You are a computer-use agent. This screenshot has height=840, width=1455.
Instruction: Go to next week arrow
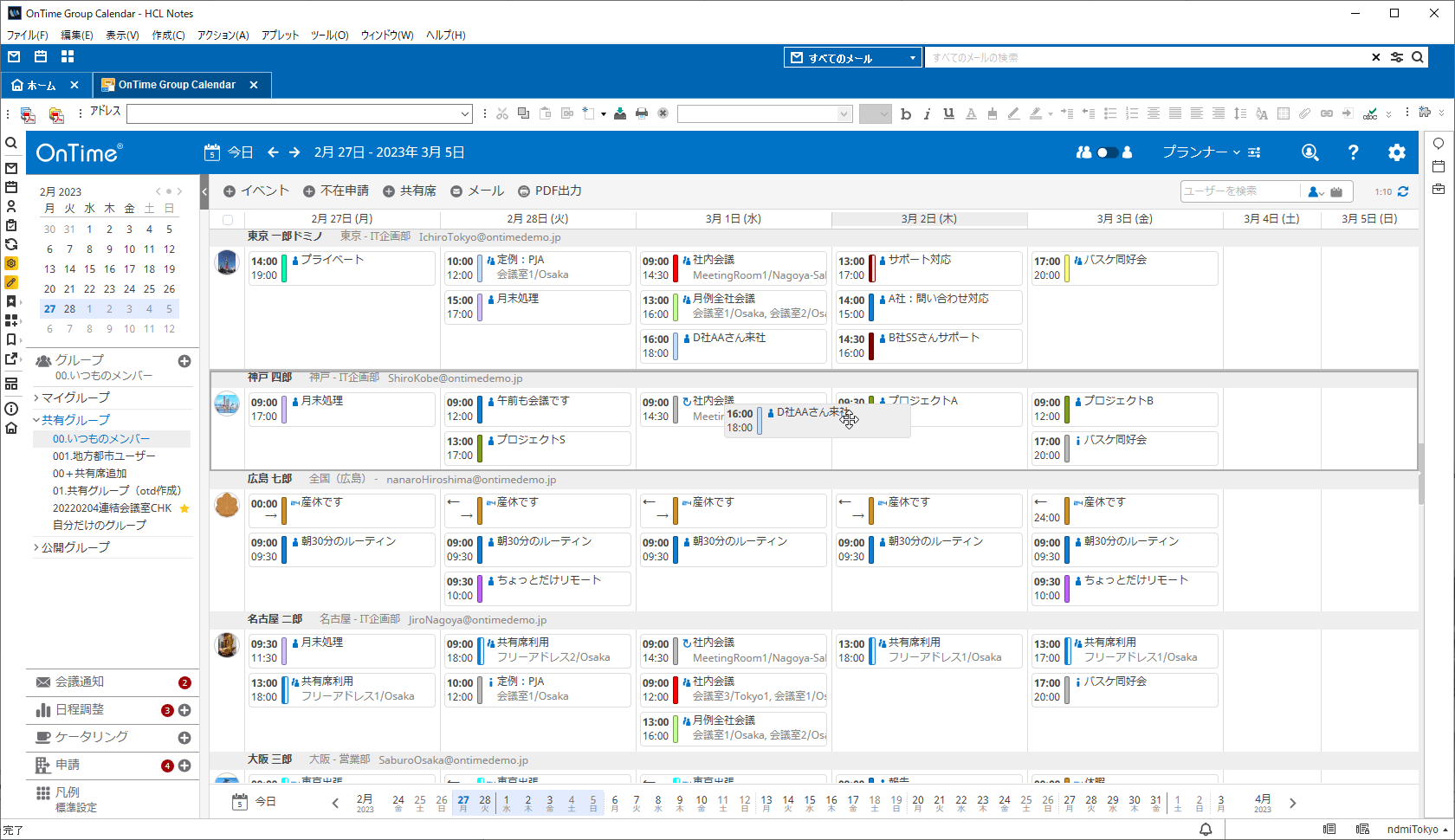coord(294,152)
